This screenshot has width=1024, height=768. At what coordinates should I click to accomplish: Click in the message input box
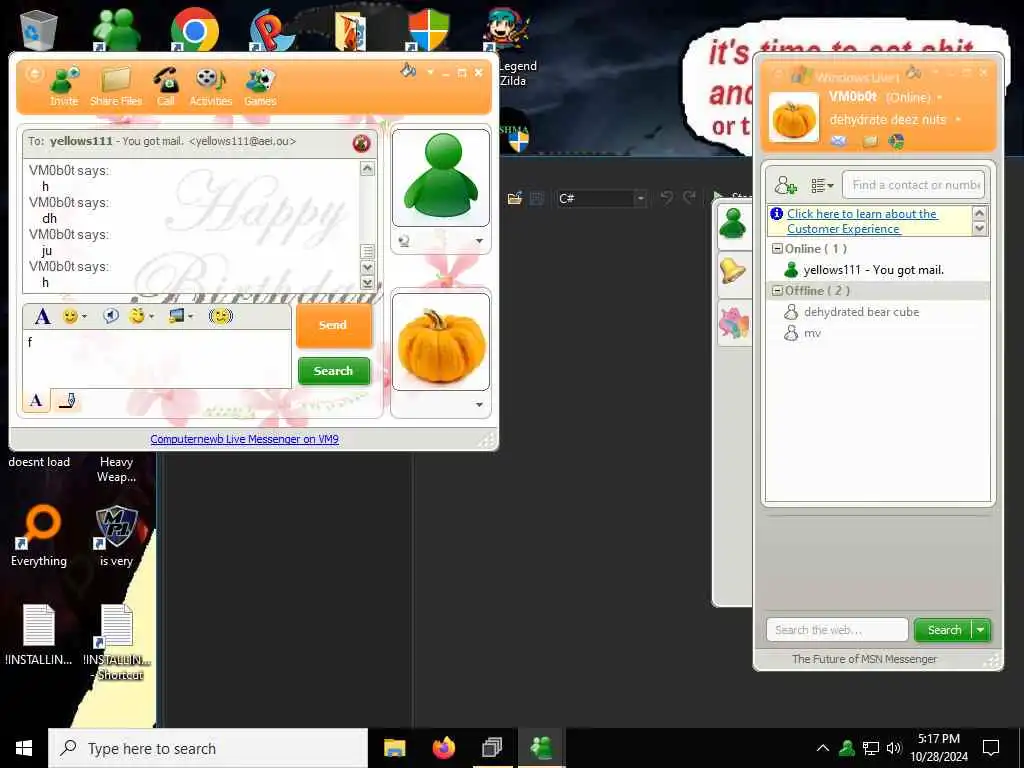(x=157, y=359)
